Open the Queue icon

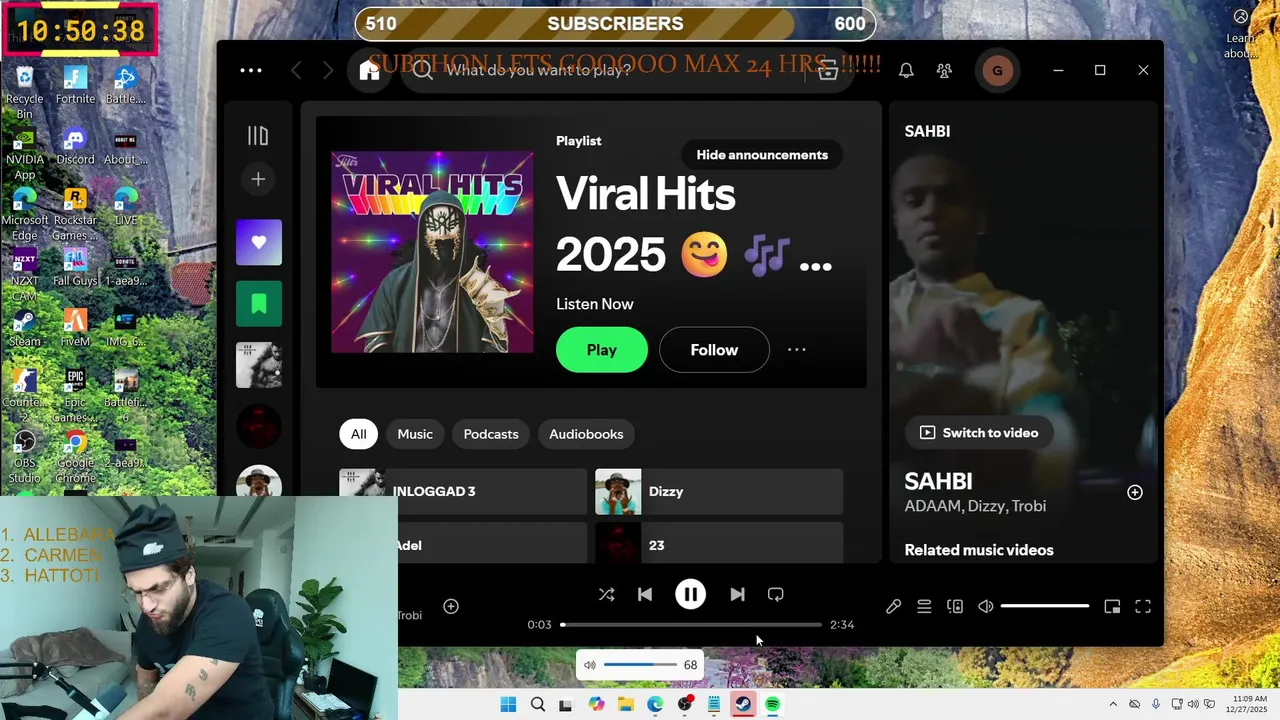pos(924,606)
